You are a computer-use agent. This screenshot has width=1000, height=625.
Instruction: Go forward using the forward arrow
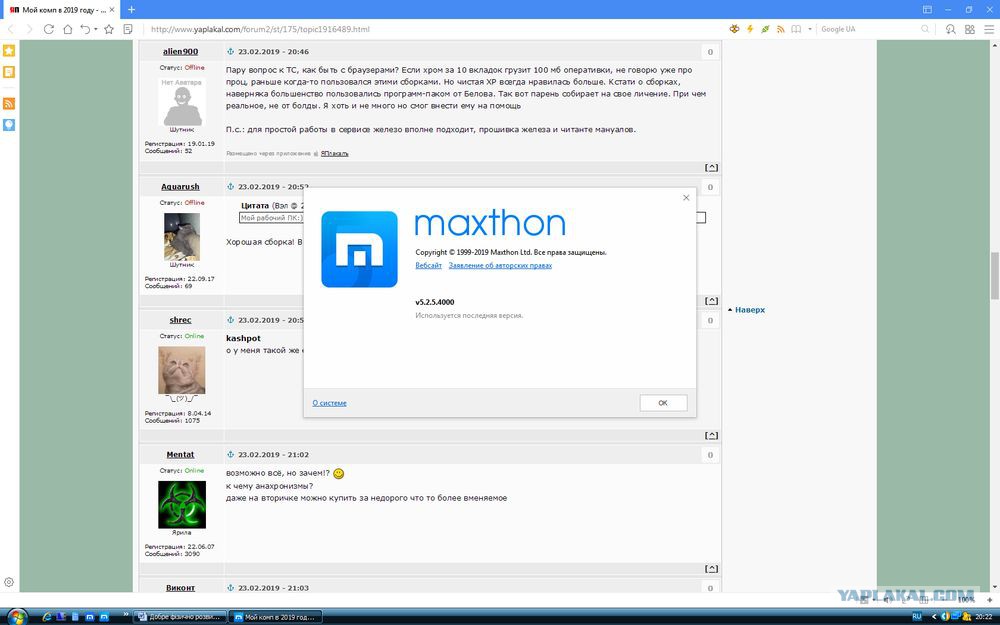pos(29,29)
